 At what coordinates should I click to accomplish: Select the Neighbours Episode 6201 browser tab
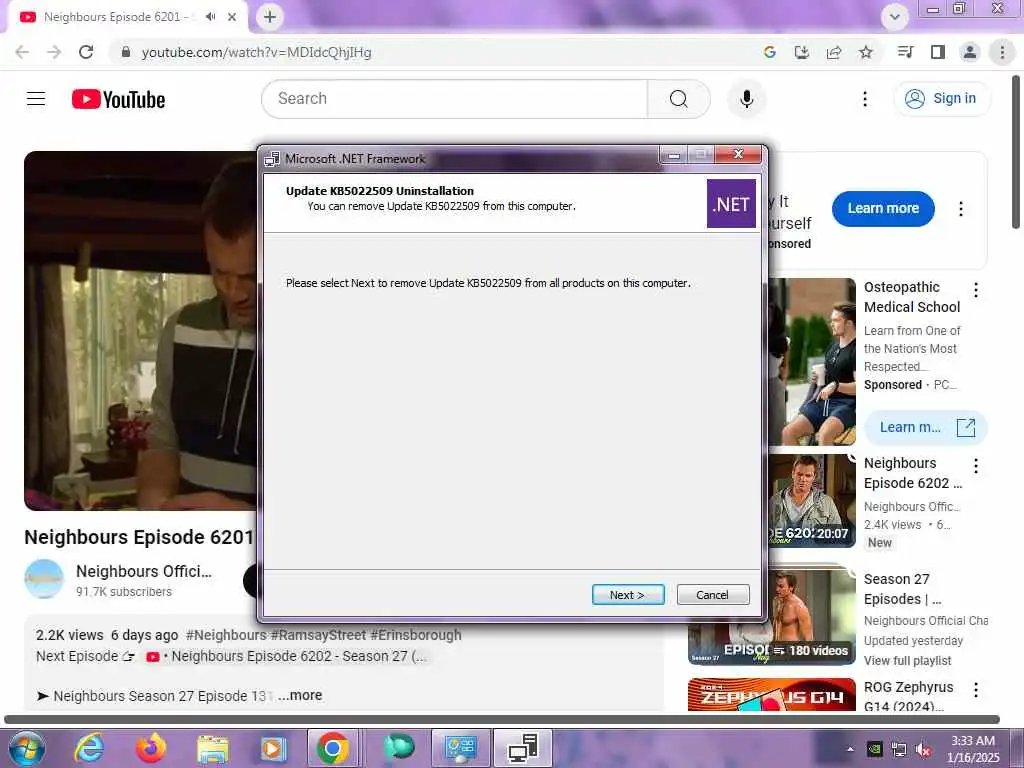[116, 17]
